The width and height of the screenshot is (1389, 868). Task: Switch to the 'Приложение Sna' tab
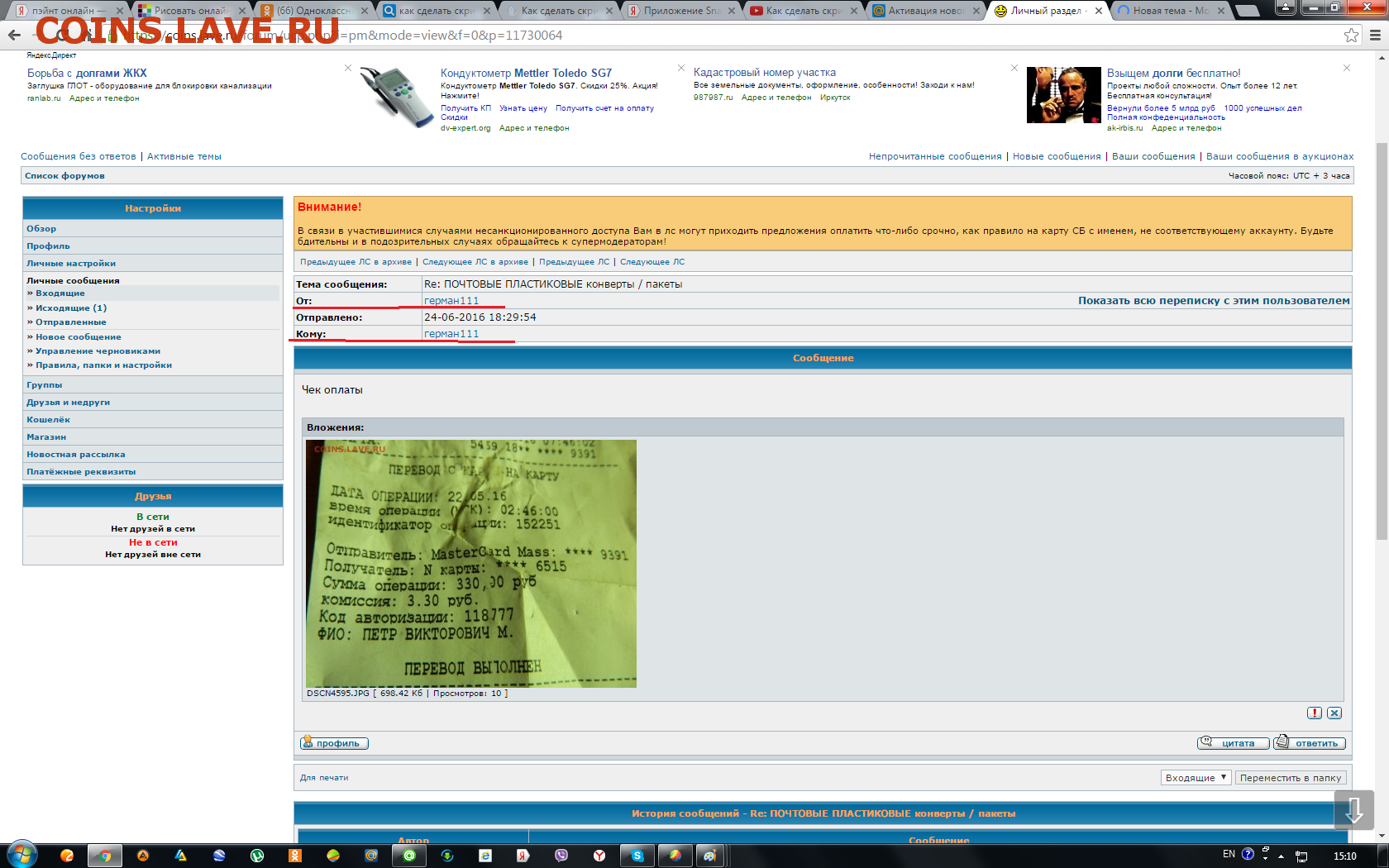pos(680,11)
